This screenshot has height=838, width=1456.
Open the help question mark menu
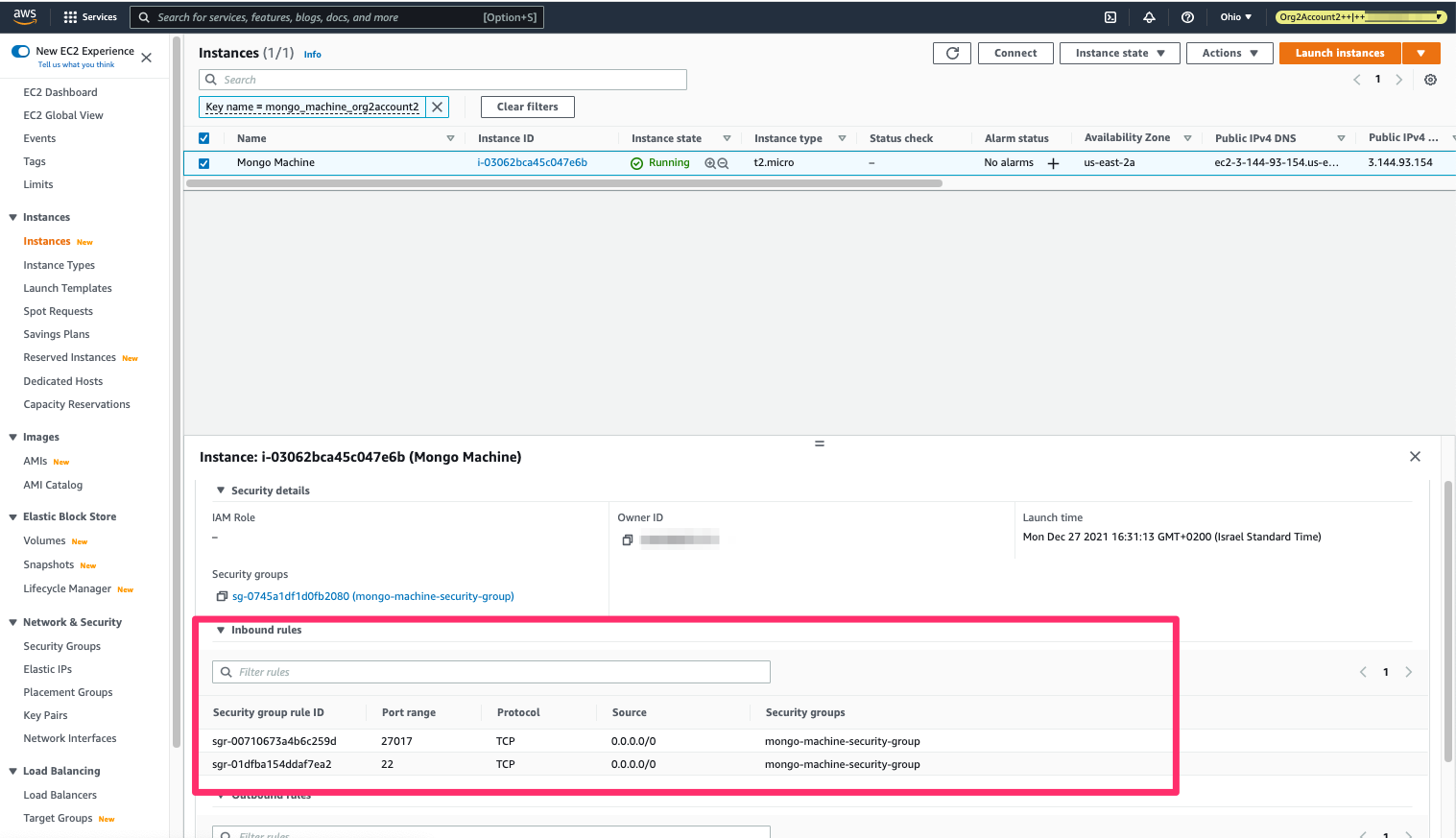tap(1187, 17)
